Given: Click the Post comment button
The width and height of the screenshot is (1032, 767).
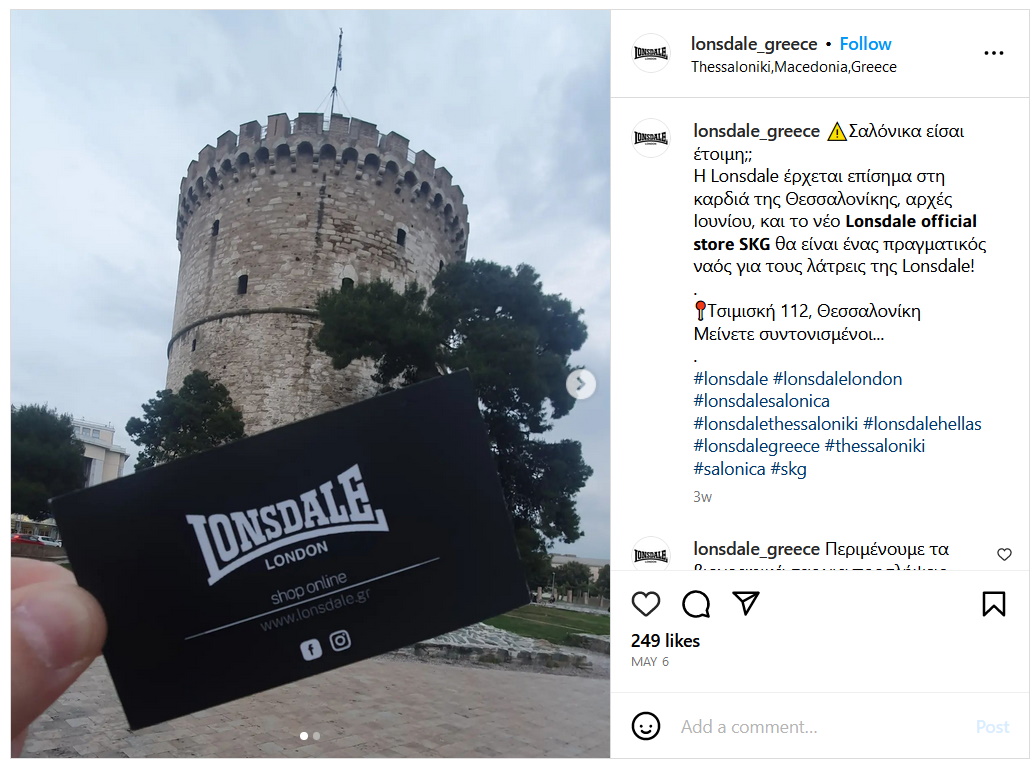Looking at the screenshot, I should coord(992,727).
